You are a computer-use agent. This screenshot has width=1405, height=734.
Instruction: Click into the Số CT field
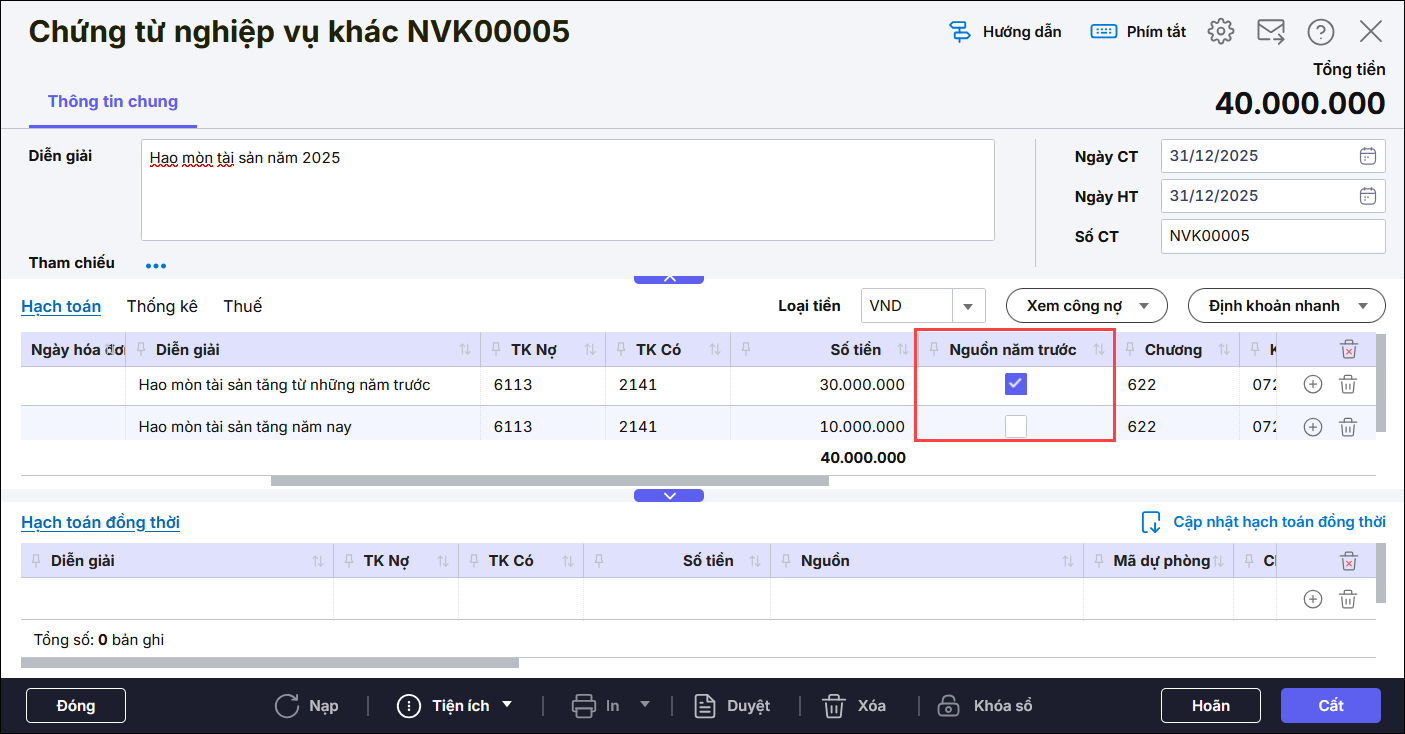pos(1272,237)
